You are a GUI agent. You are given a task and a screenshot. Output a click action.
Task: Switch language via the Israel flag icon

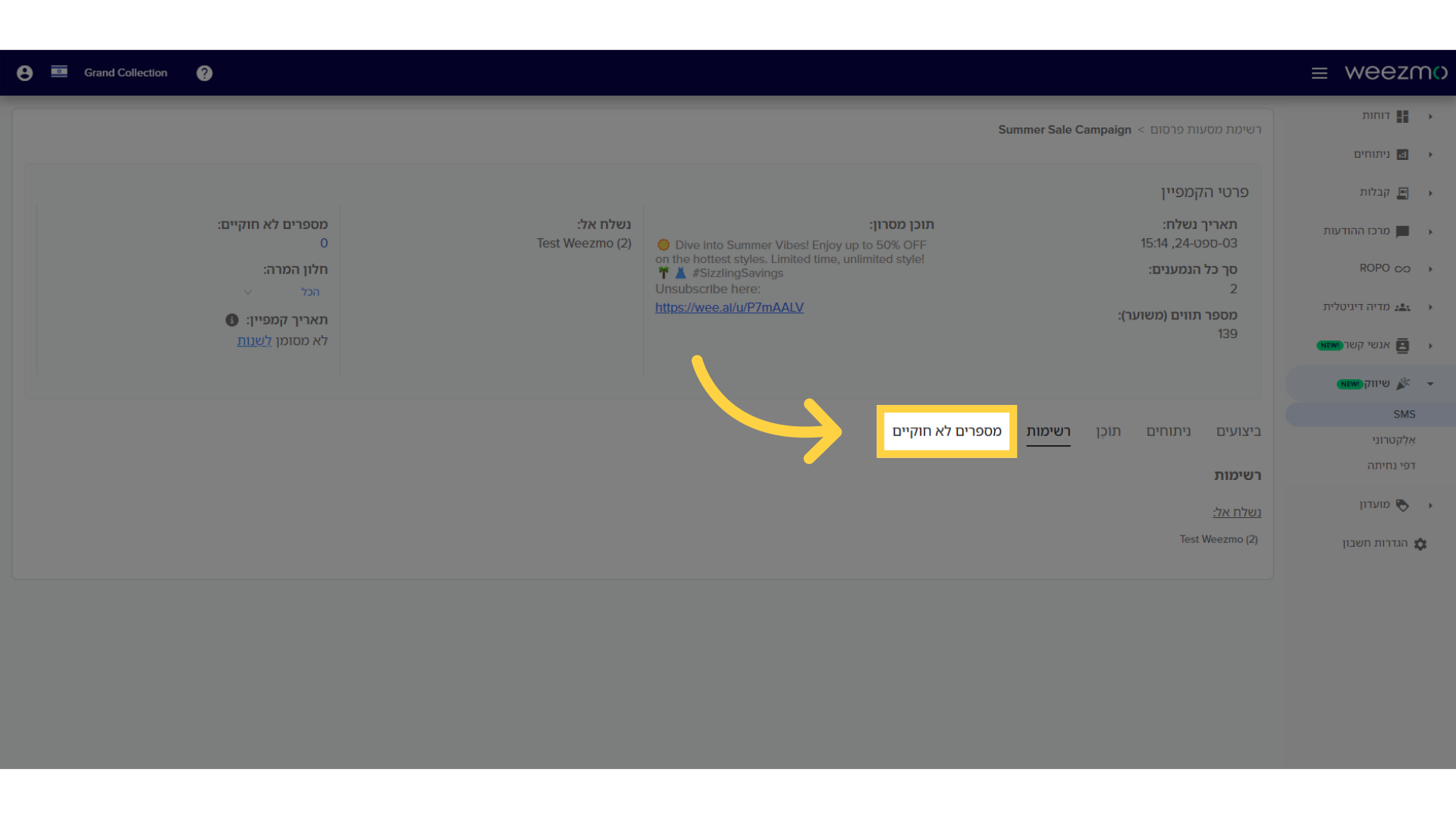[59, 71]
